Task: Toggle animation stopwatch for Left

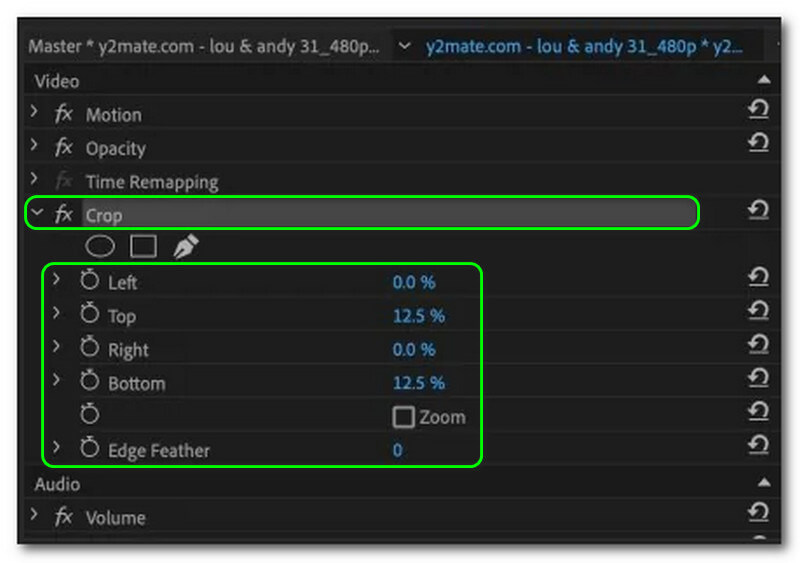Action: tap(90, 282)
